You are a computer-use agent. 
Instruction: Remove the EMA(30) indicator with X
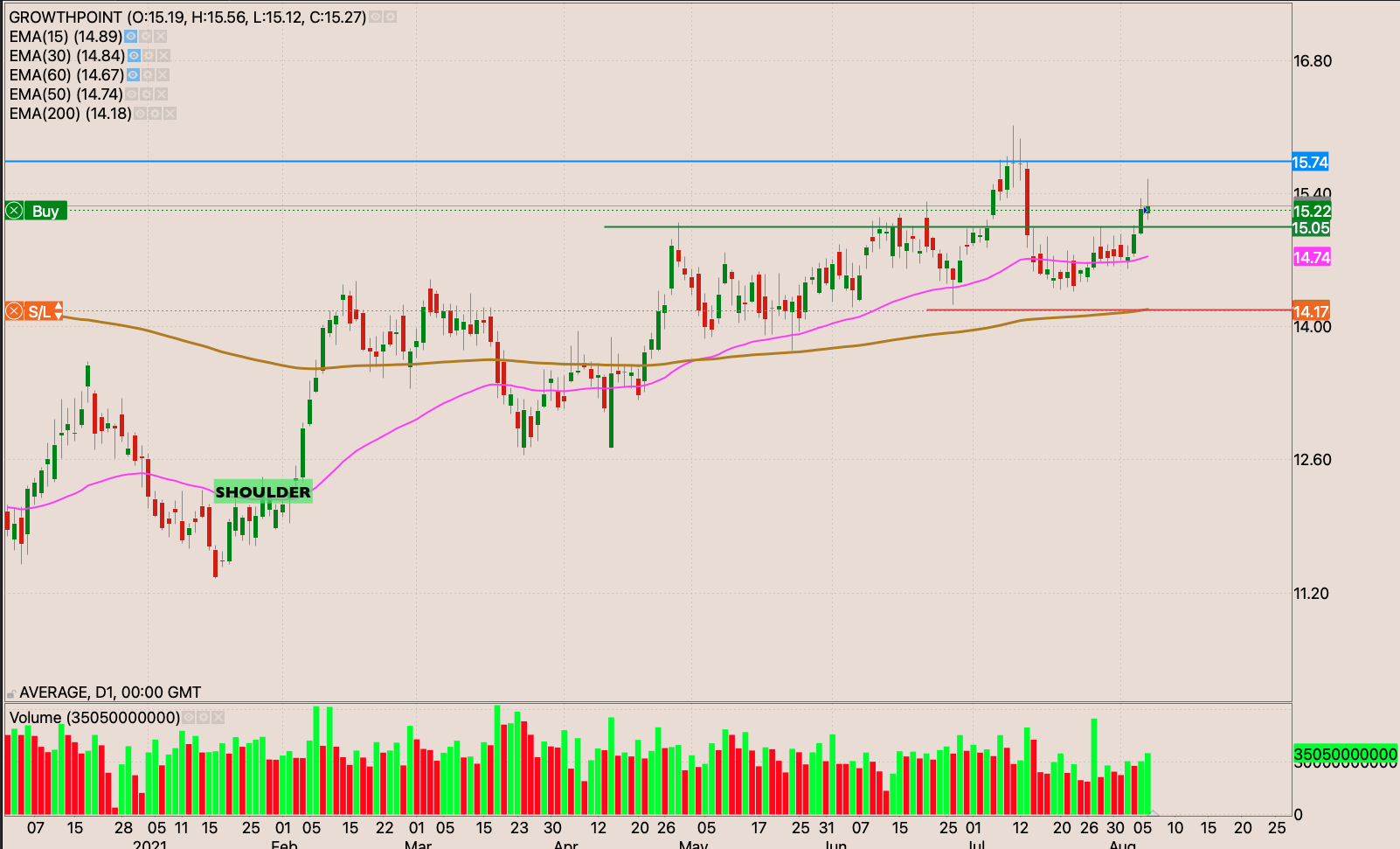click(163, 56)
